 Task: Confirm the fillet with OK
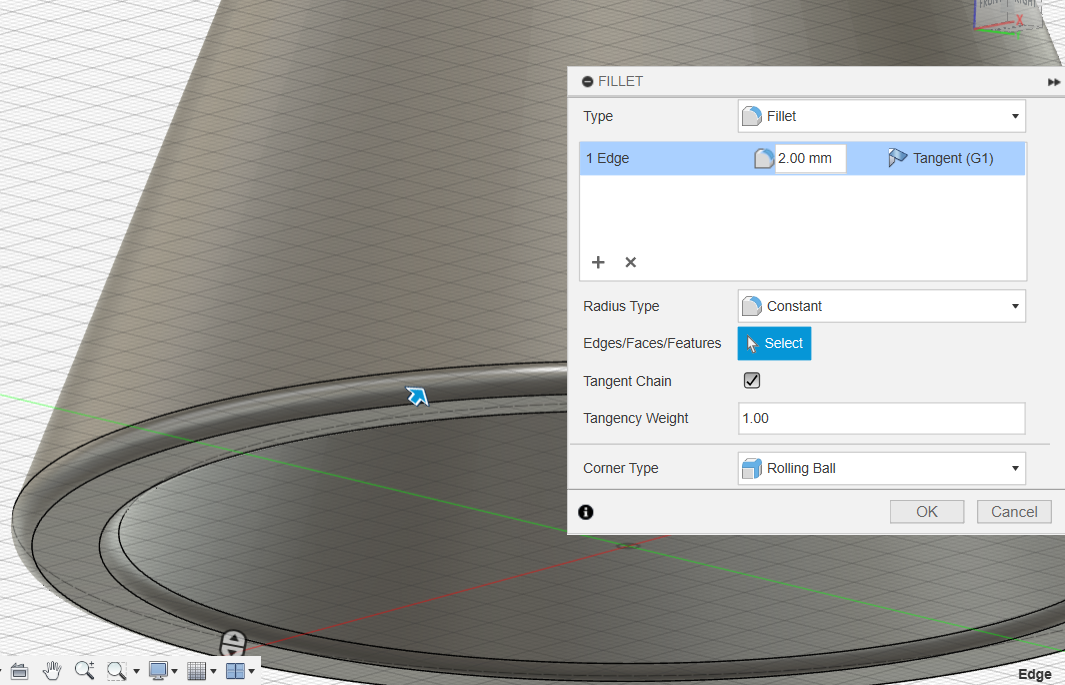(x=927, y=512)
